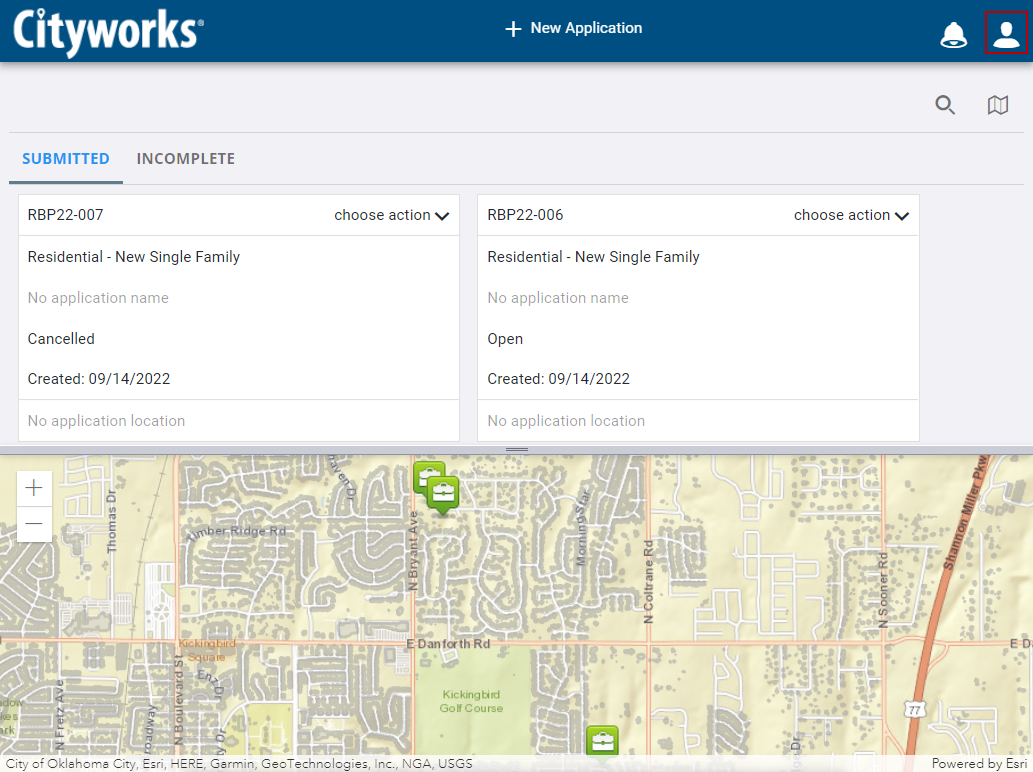Viewport: 1033px width, 772px height.
Task: Click the map zoom out button
Action: click(35, 524)
